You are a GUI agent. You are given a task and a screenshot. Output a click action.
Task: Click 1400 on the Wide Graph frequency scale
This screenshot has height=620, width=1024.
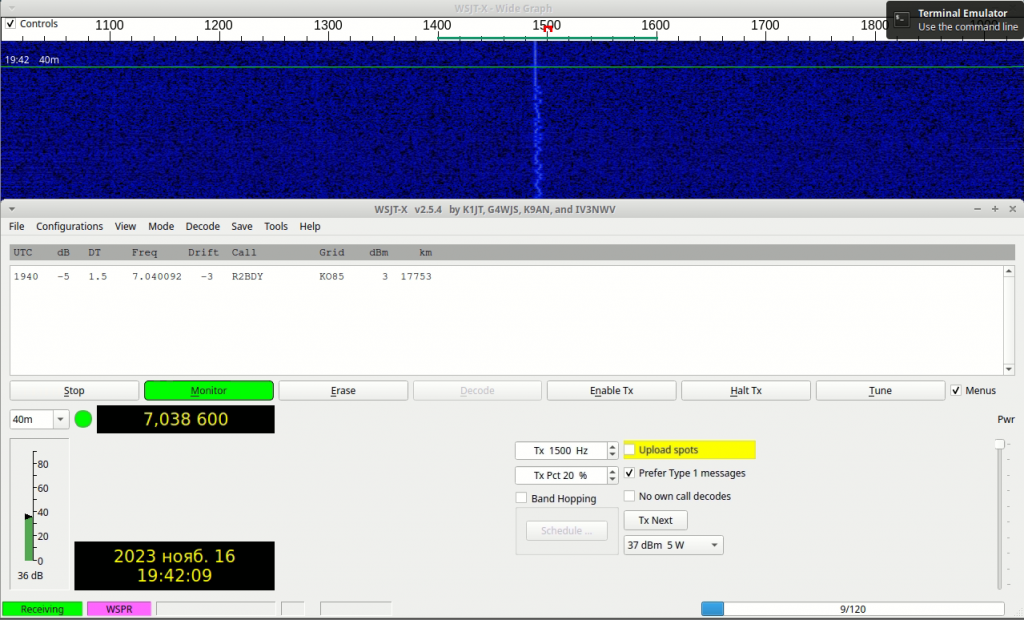click(x=437, y=25)
